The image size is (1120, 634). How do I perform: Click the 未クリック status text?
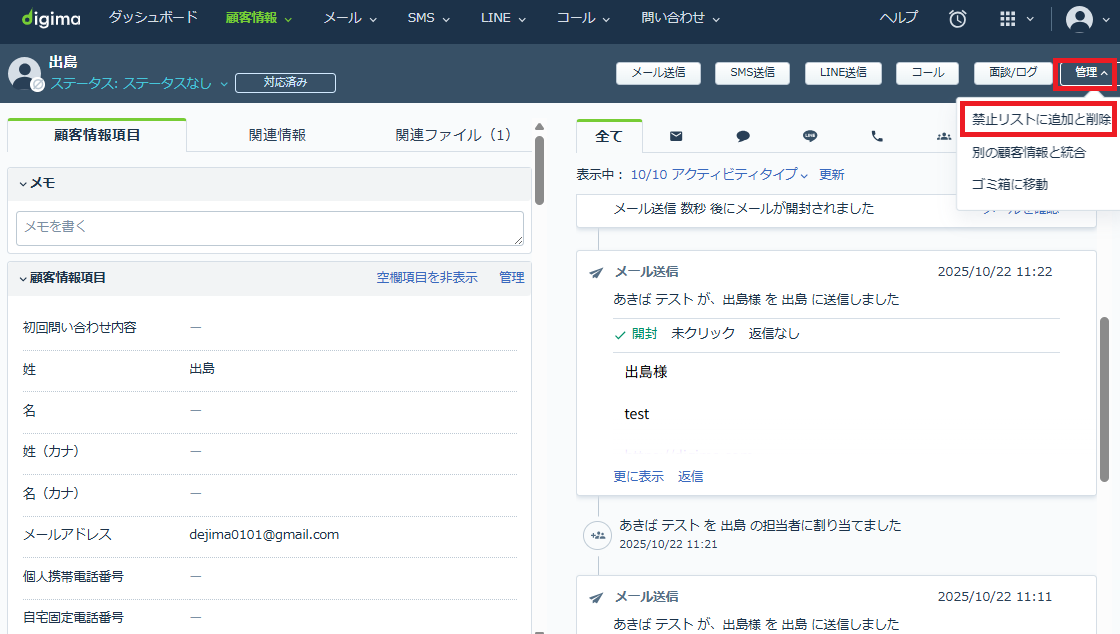[703, 333]
